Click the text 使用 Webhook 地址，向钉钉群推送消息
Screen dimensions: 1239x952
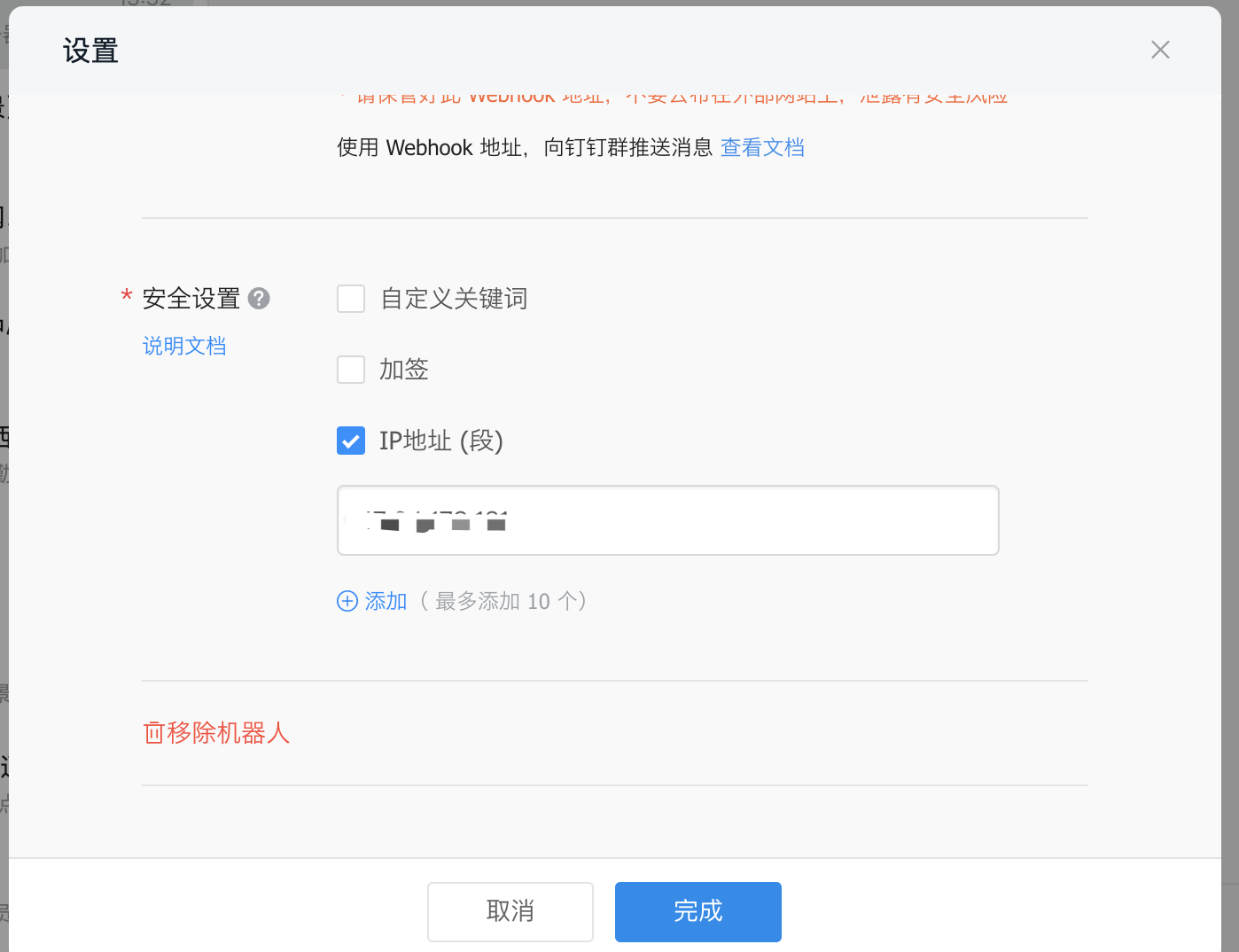coord(525,147)
